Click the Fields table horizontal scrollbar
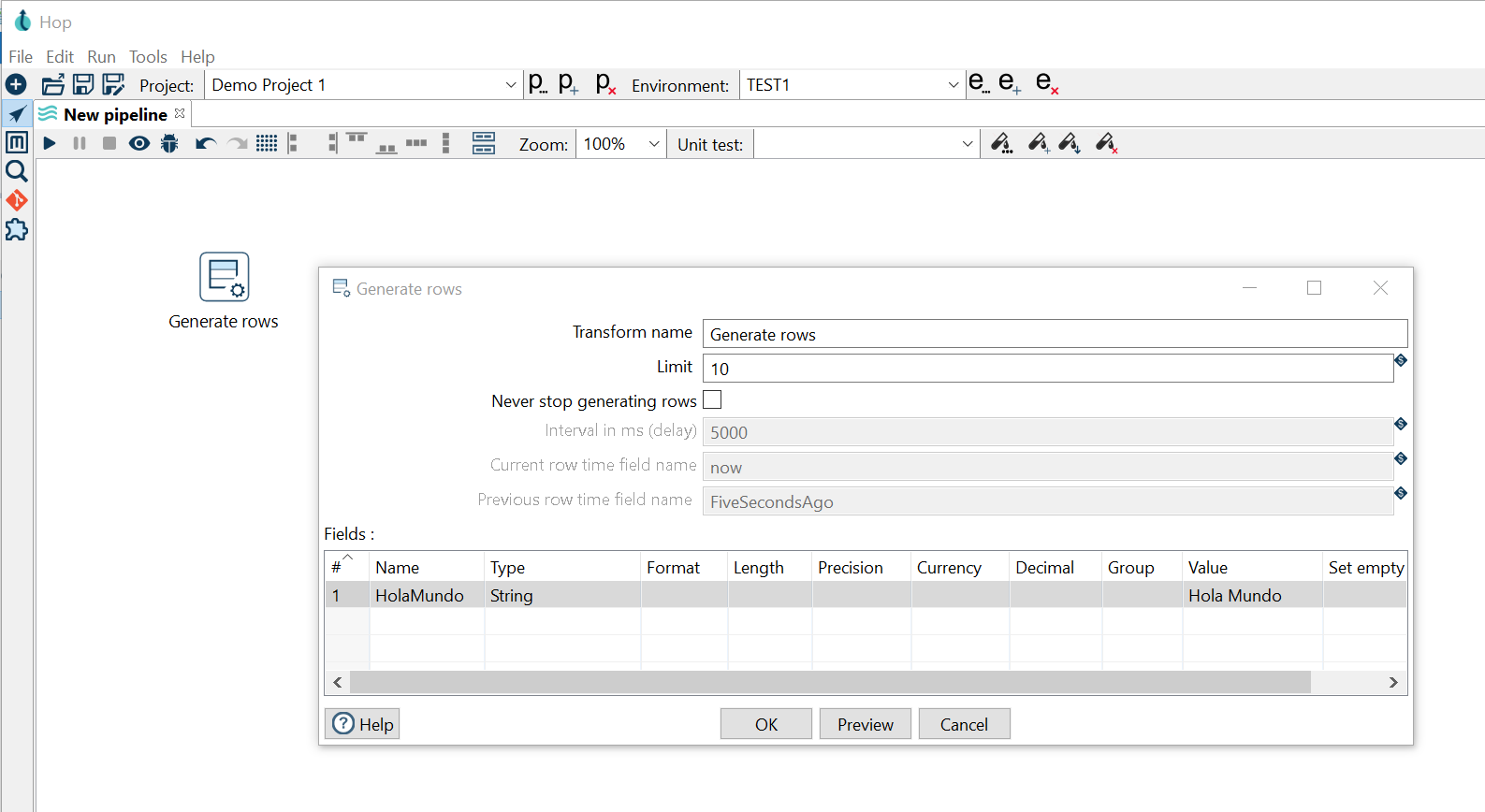The image size is (1485, 812). (x=830, y=682)
